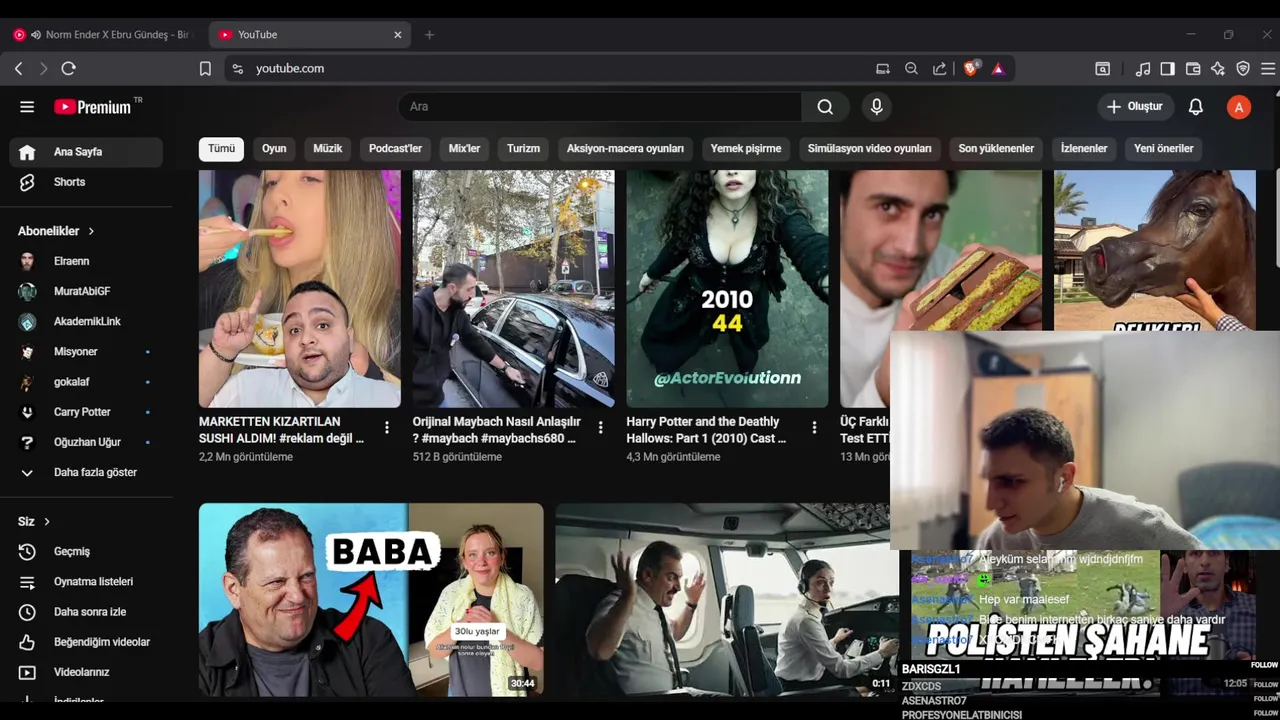The width and height of the screenshot is (1280, 720).
Task: Open Daha sonra izle in sidebar
Action: tap(86, 612)
